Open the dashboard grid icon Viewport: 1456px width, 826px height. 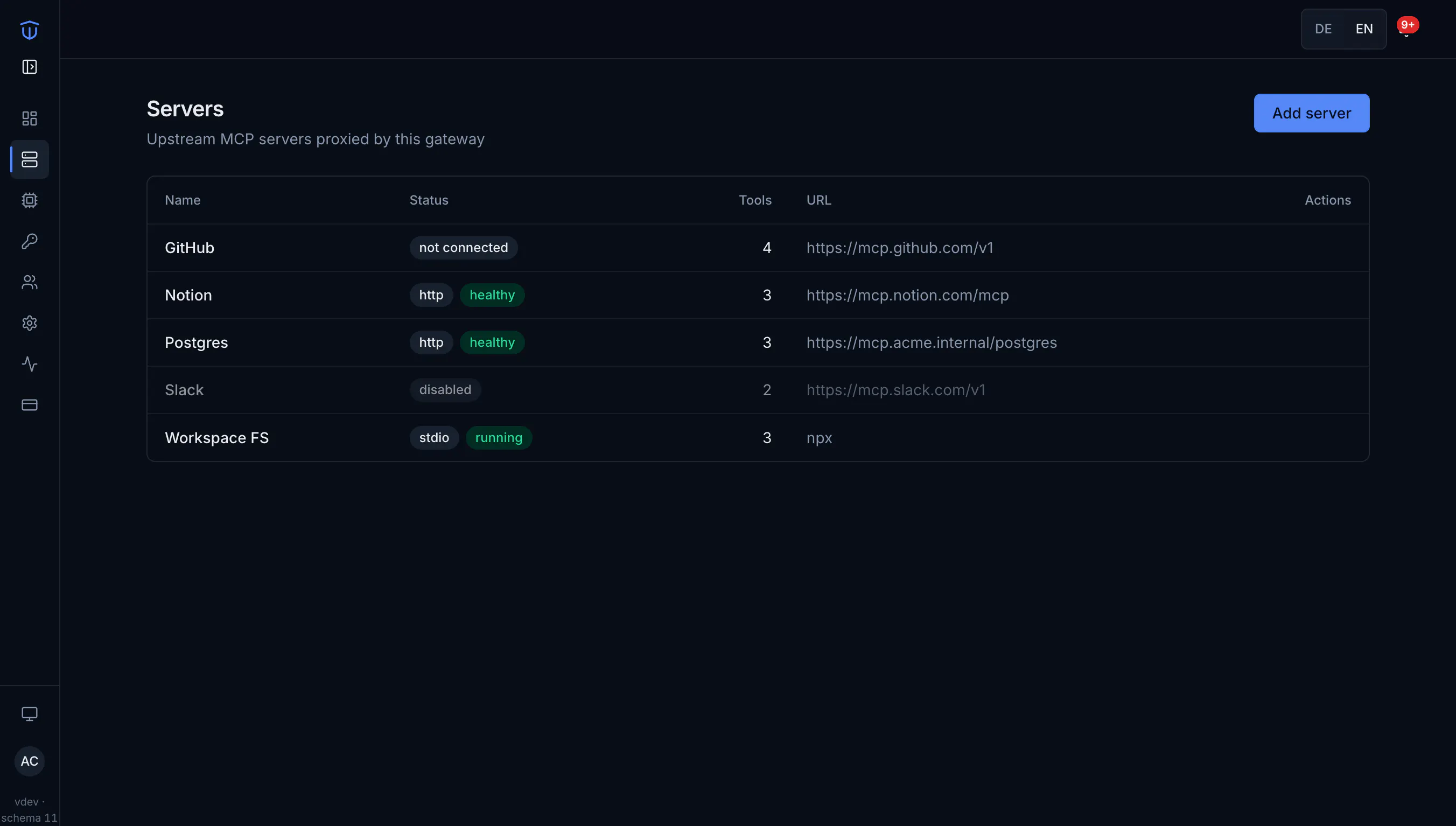(30, 118)
